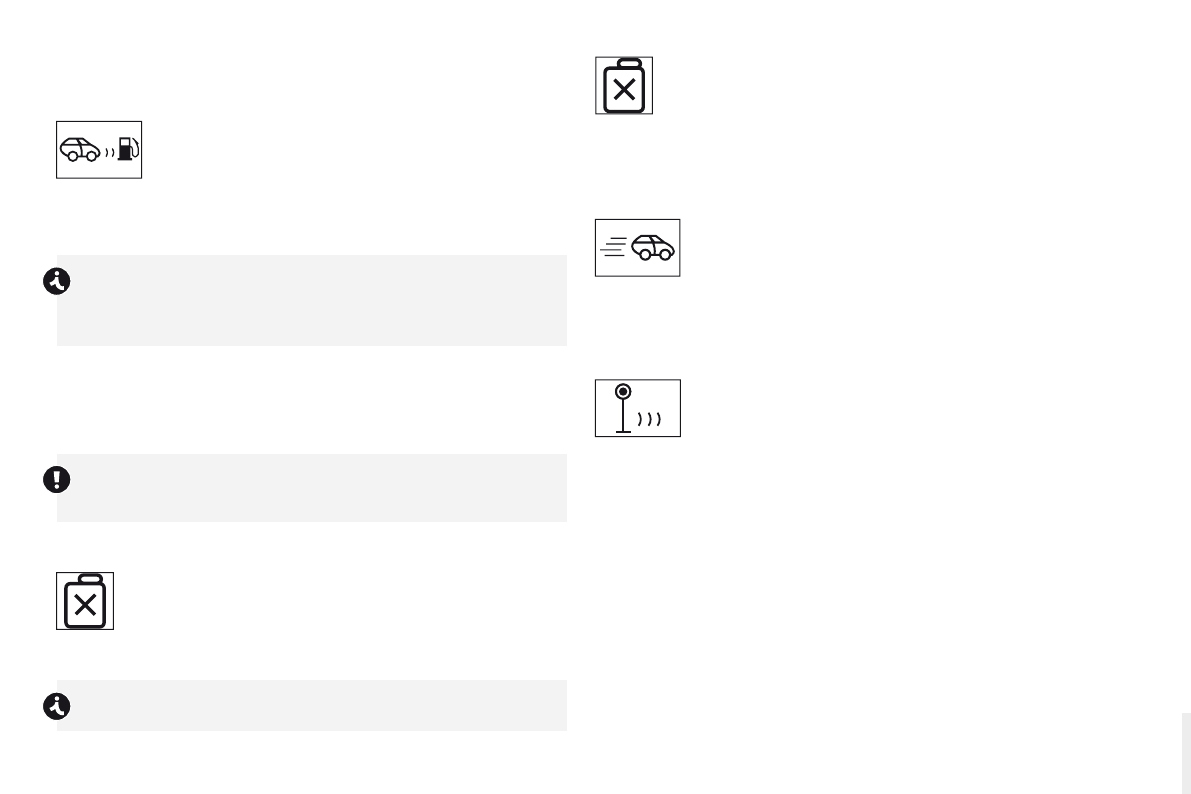Click the gray warning box beside exclamation icon

tap(312, 488)
